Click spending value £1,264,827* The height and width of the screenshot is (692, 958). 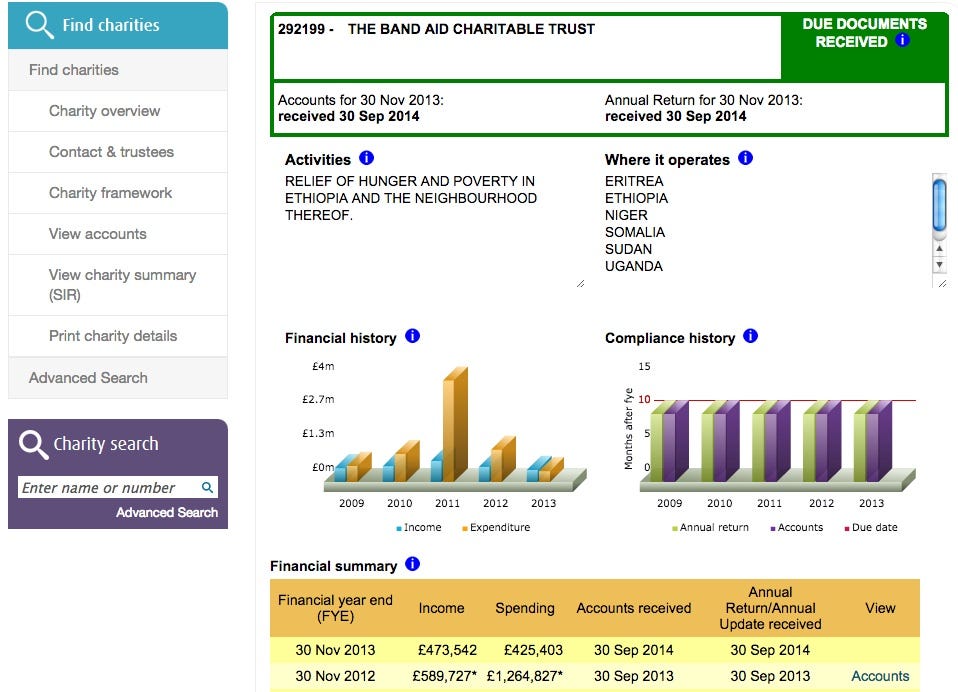tap(525, 676)
